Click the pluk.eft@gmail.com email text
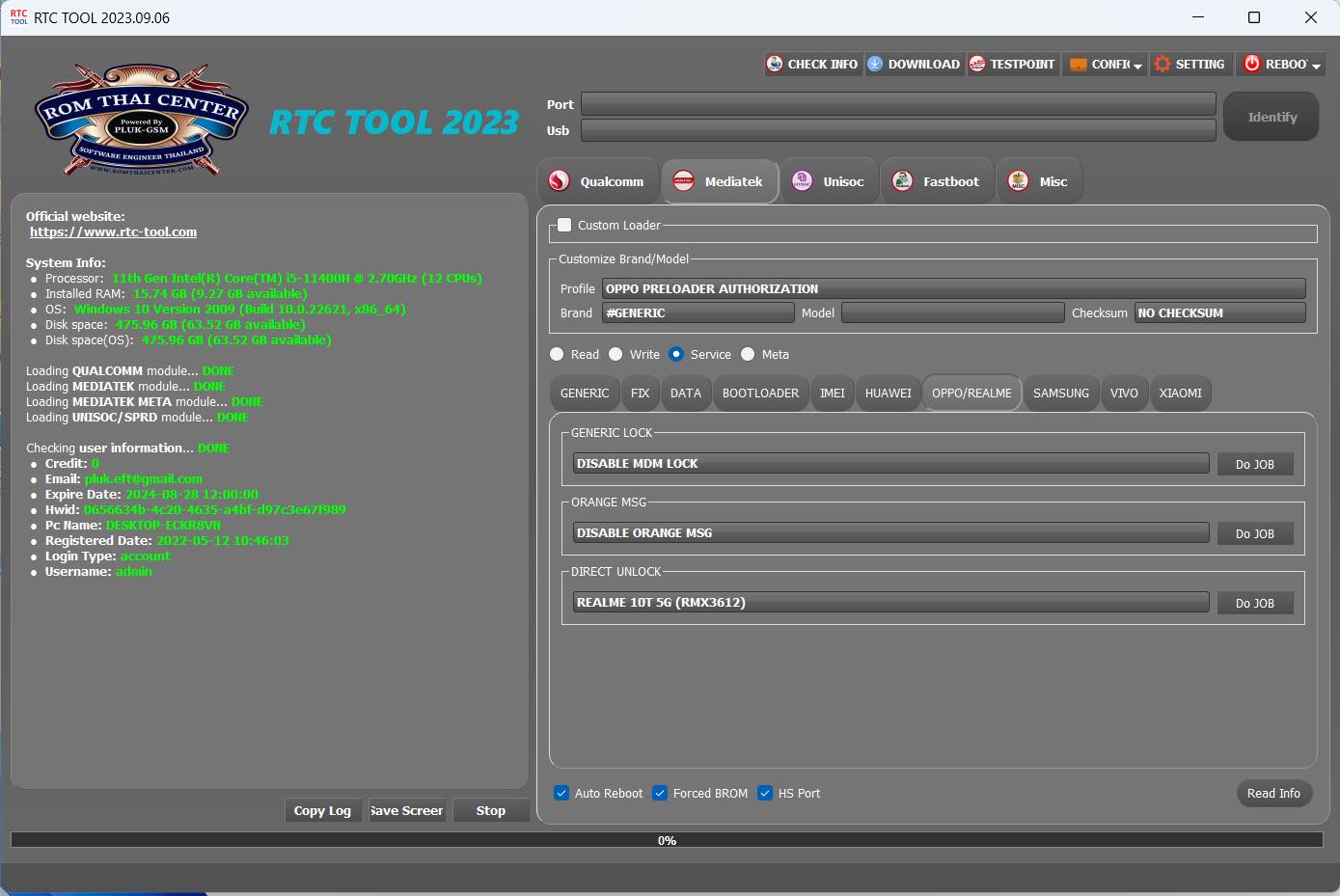 click(x=144, y=478)
